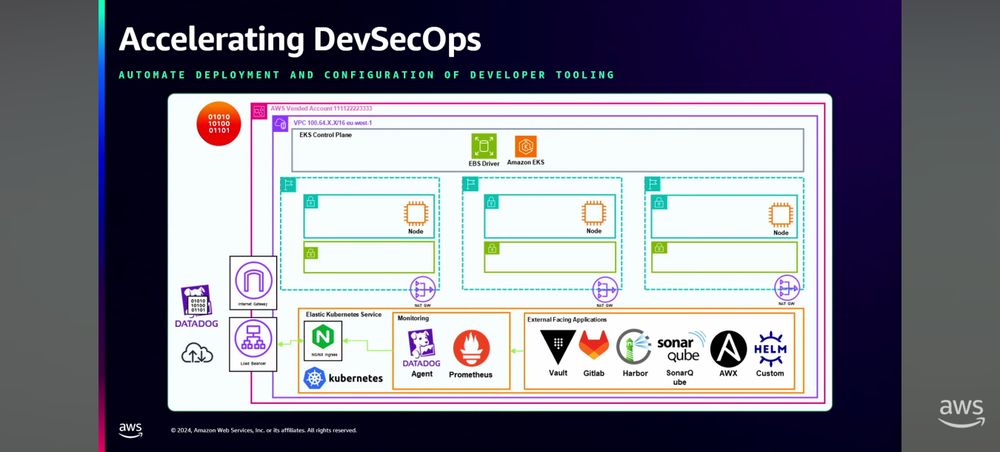The width and height of the screenshot is (1000, 452).
Task: Click the blue Kubernetes wheel logo
Action: pos(315,378)
